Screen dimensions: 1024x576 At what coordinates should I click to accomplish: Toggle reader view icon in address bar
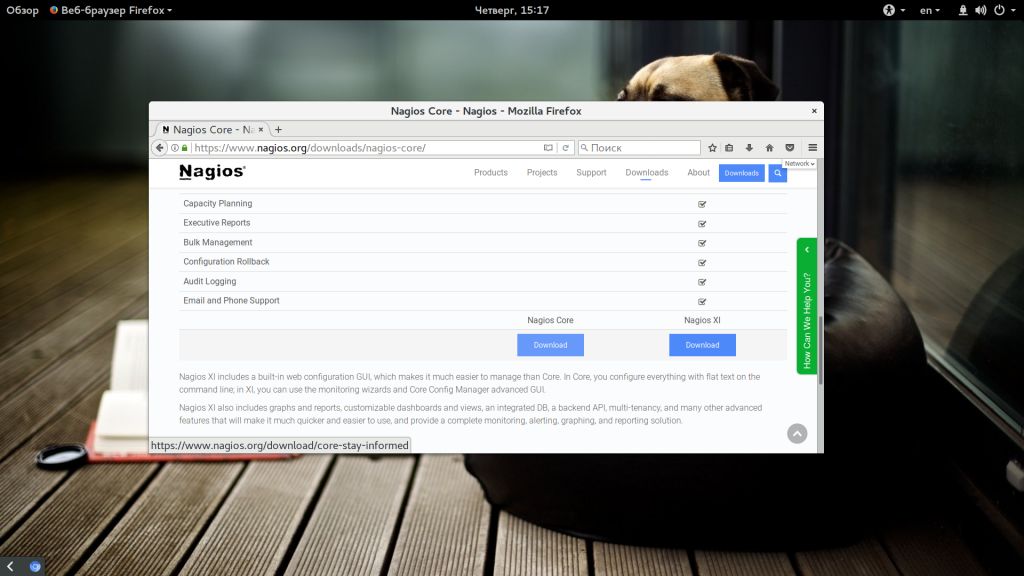(548, 148)
